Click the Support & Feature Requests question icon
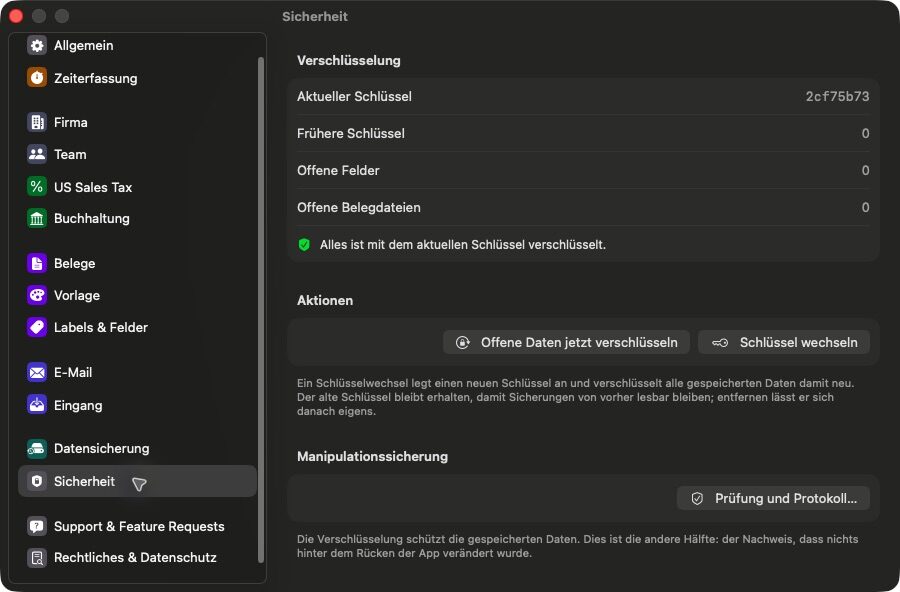This screenshot has width=900, height=592. [x=37, y=526]
